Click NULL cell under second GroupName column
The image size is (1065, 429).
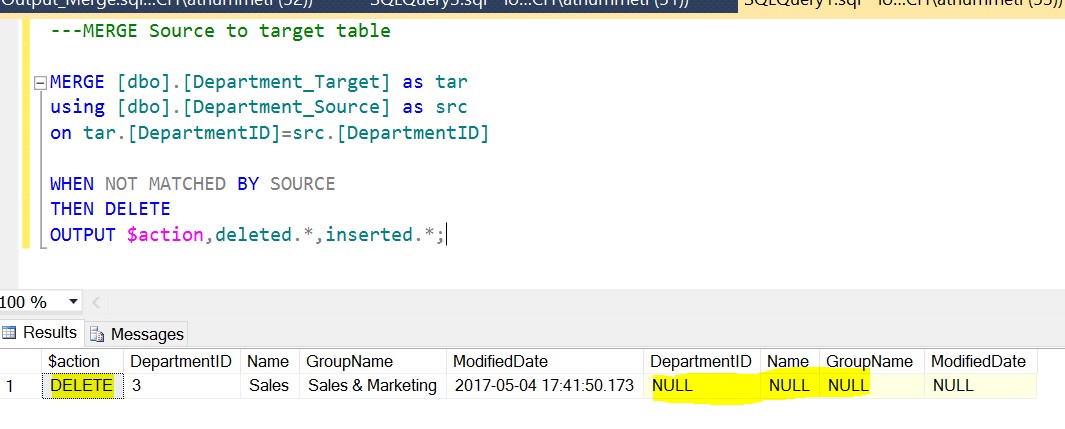tap(871, 386)
